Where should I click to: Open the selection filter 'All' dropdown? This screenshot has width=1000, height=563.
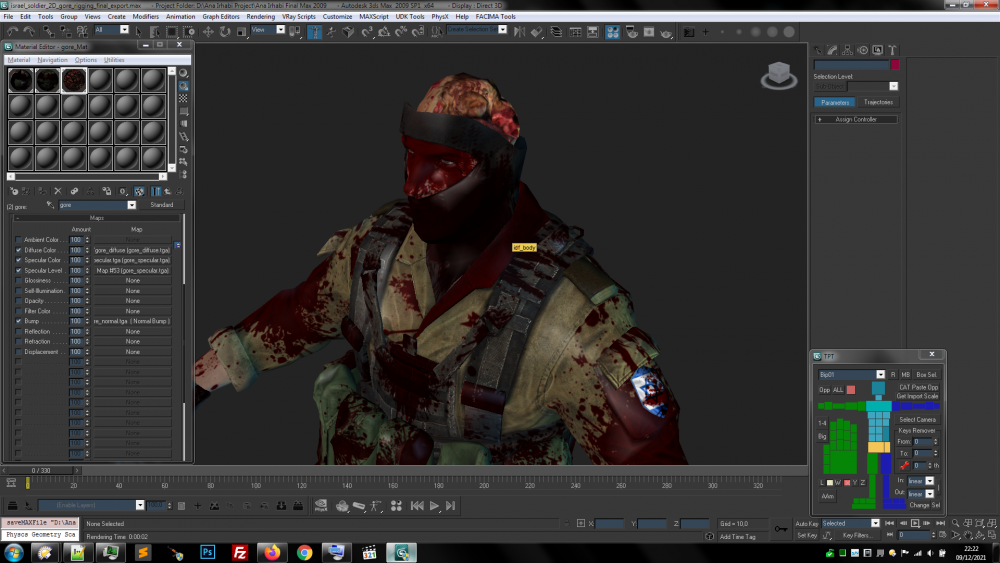pyautogui.click(x=123, y=30)
